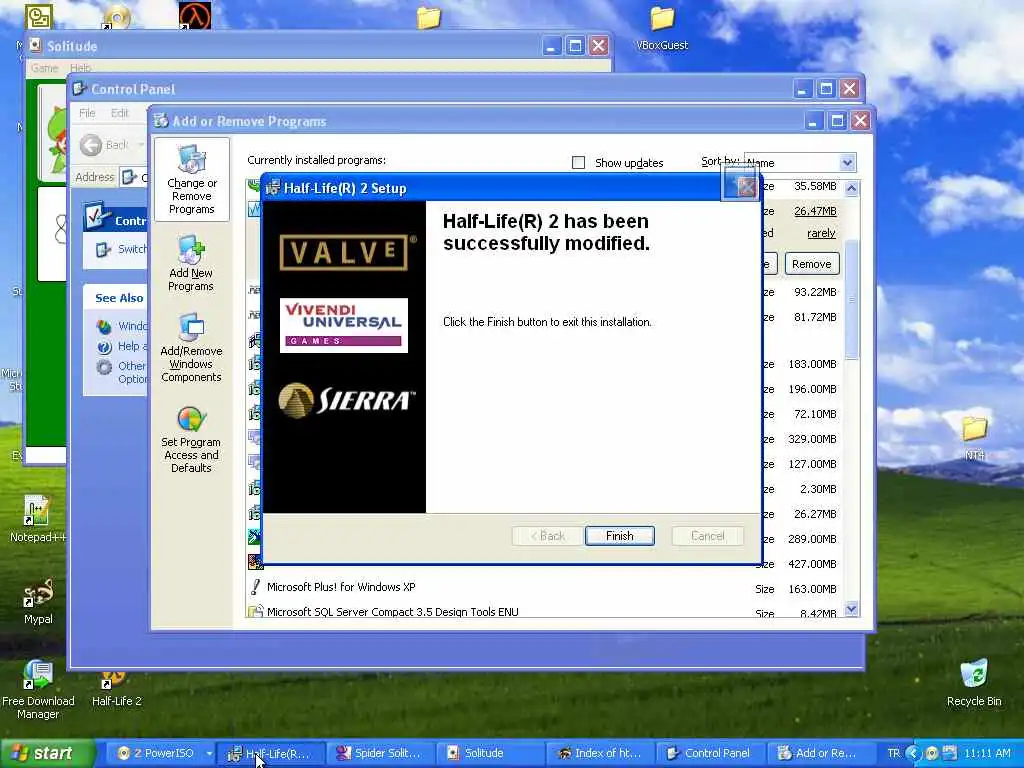Minimize the Control Panel window
This screenshot has height=768, width=1024.
(803, 89)
